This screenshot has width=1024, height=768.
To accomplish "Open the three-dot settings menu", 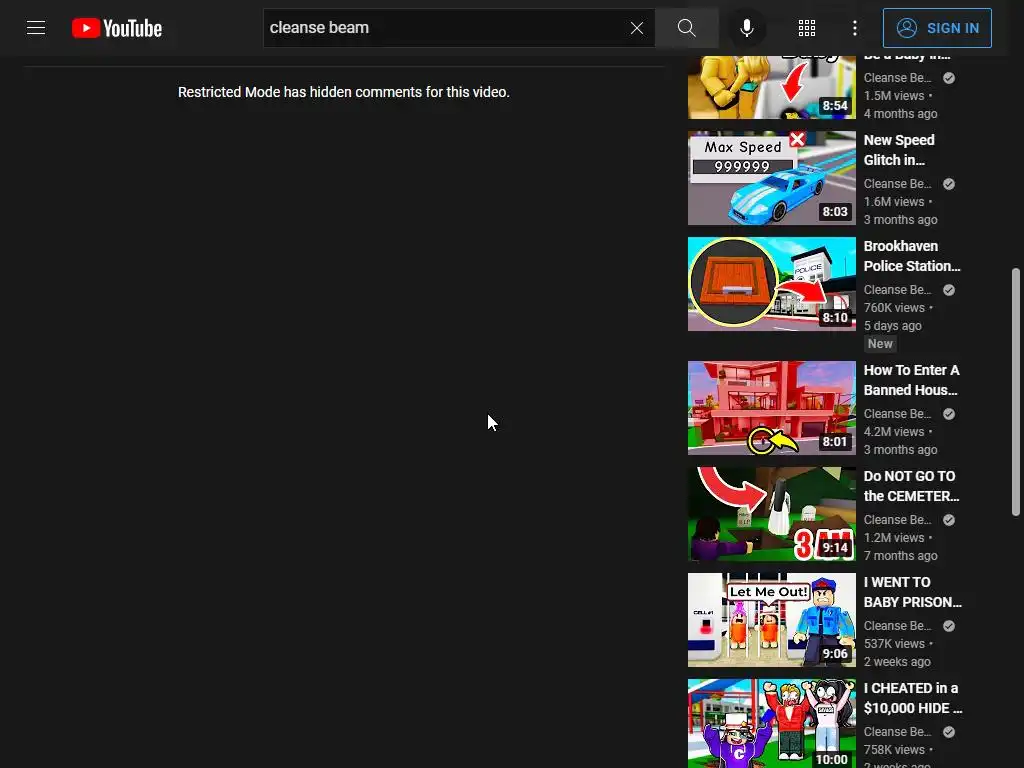I will click(855, 28).
